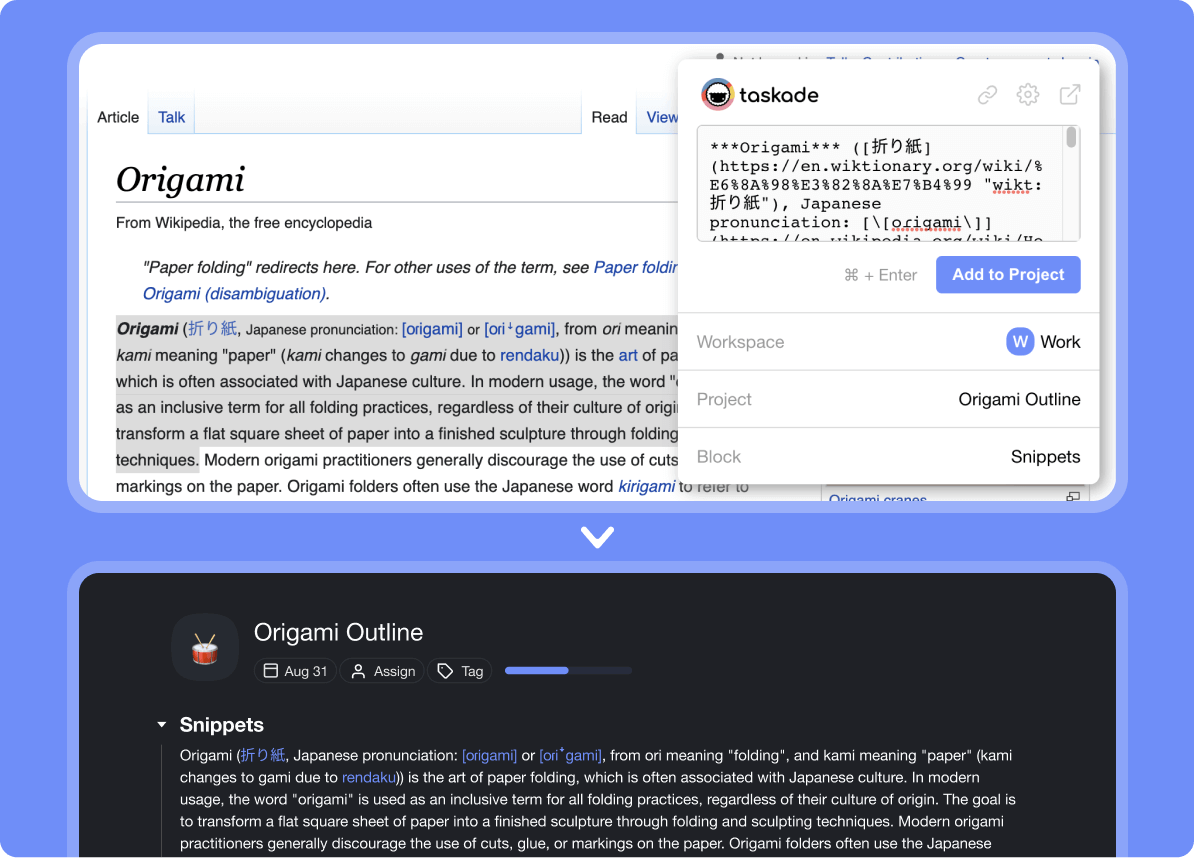Open the [origami] link in Taskade Snippets
1194x858 pixels.
489,755
